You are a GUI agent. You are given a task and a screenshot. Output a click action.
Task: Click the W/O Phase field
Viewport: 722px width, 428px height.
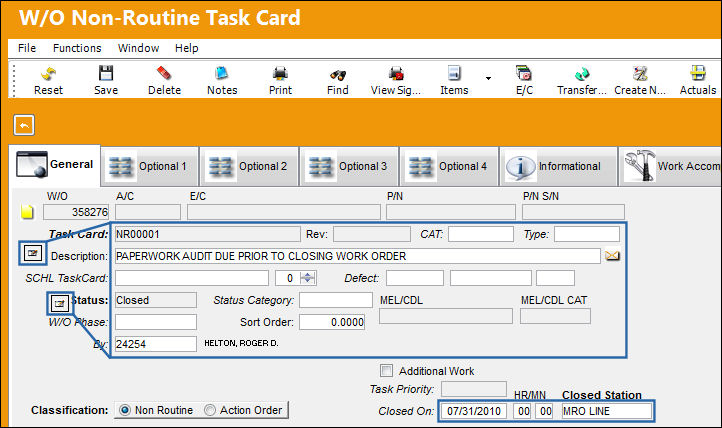156,322
